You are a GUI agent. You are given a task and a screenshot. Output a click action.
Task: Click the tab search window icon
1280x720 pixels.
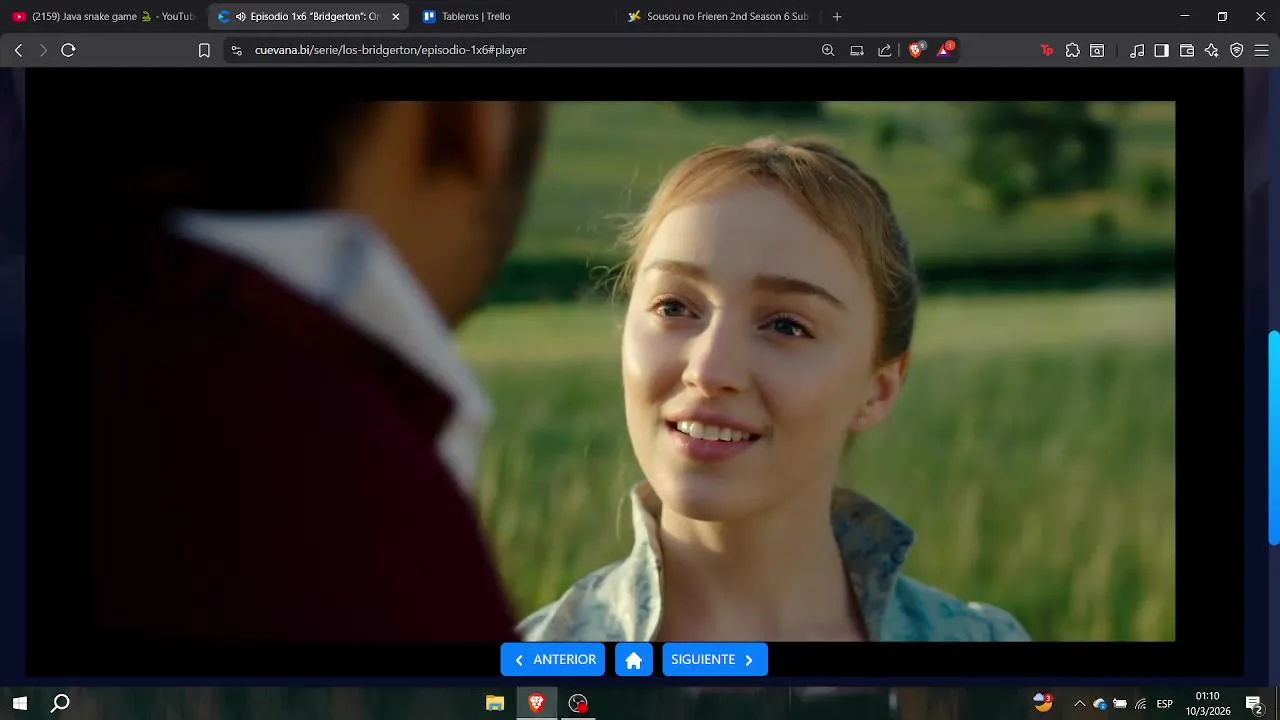1097,50
